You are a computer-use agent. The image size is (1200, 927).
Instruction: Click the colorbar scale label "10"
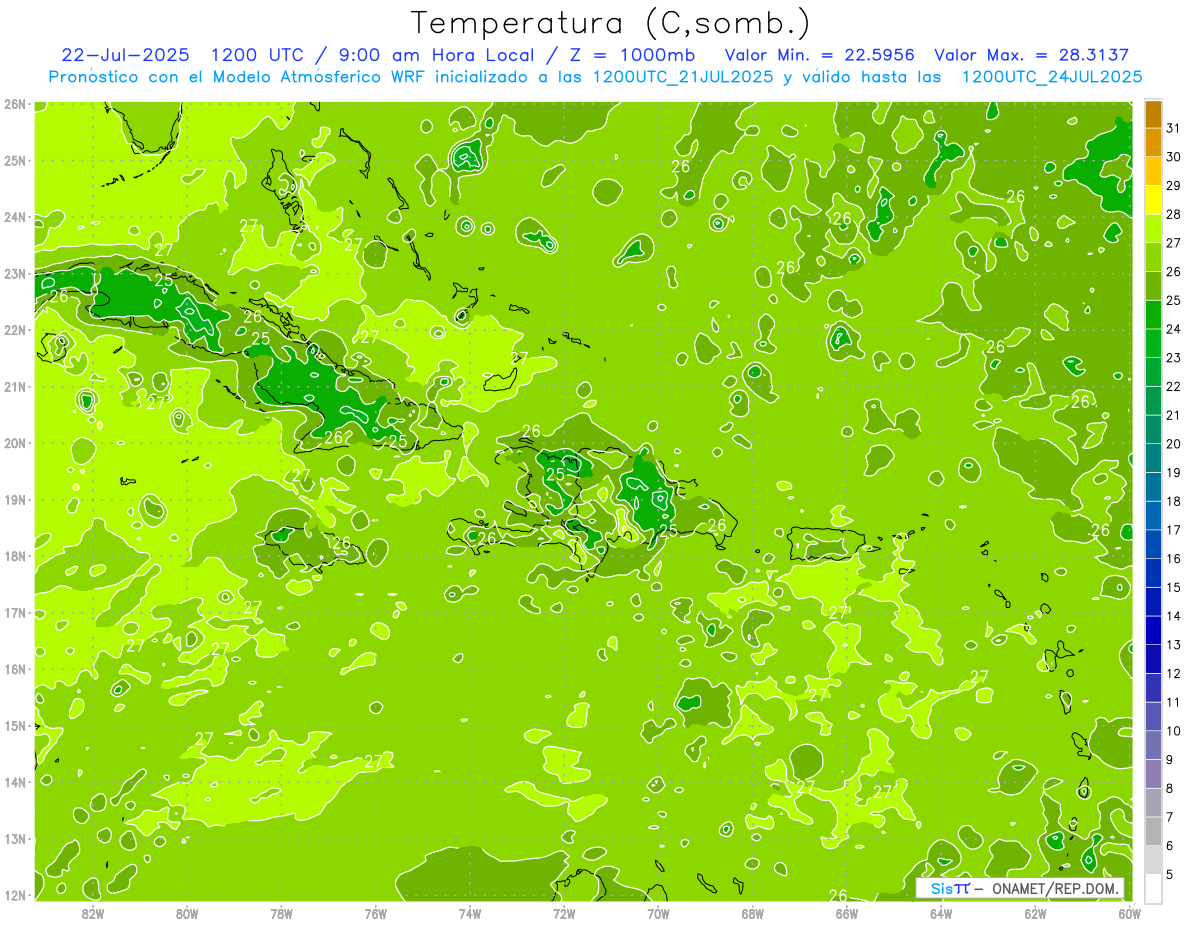click(1174, 730)
